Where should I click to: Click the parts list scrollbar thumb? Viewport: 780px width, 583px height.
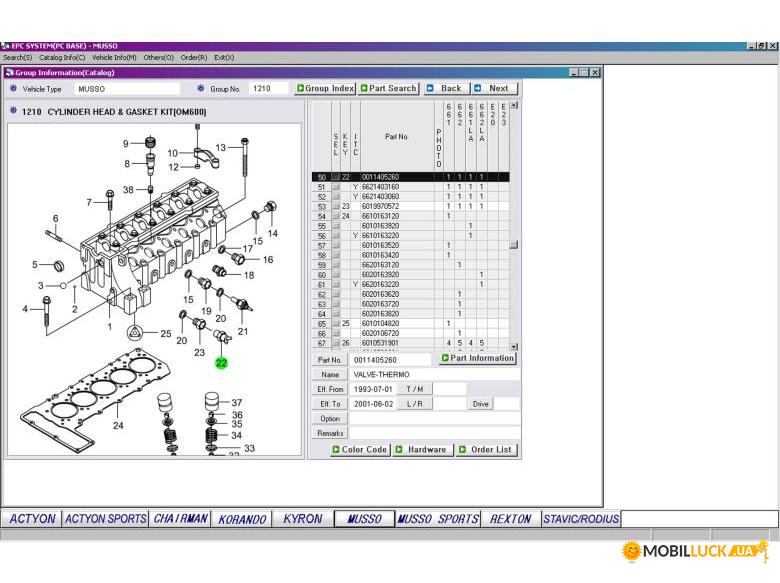[x=514, y=245]
